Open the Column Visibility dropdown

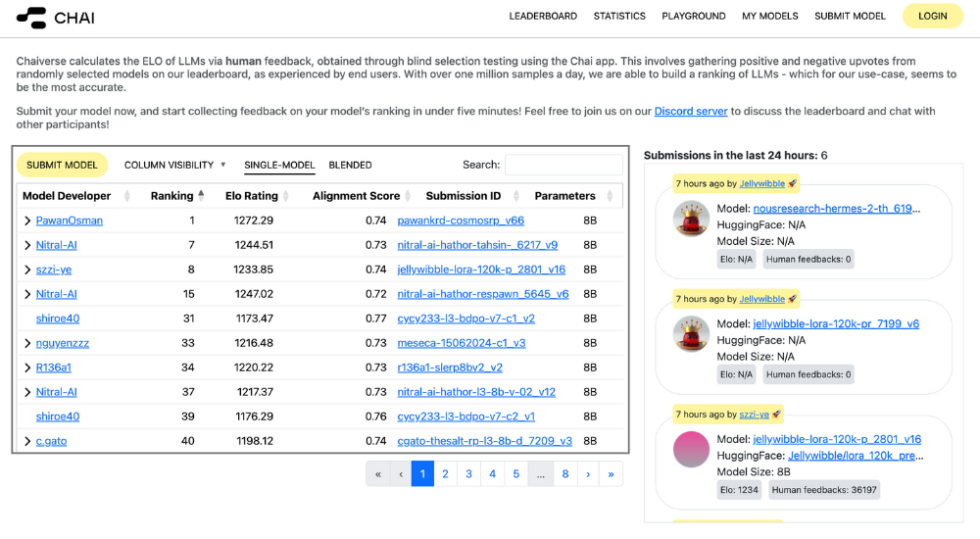[x=175, y=165]
